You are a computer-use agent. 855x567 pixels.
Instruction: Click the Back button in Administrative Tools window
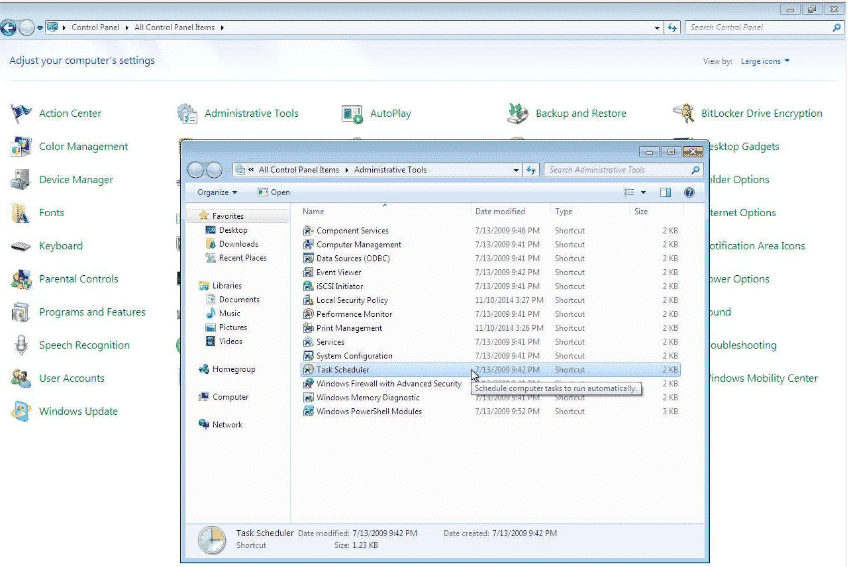click(x=195, y=170)
